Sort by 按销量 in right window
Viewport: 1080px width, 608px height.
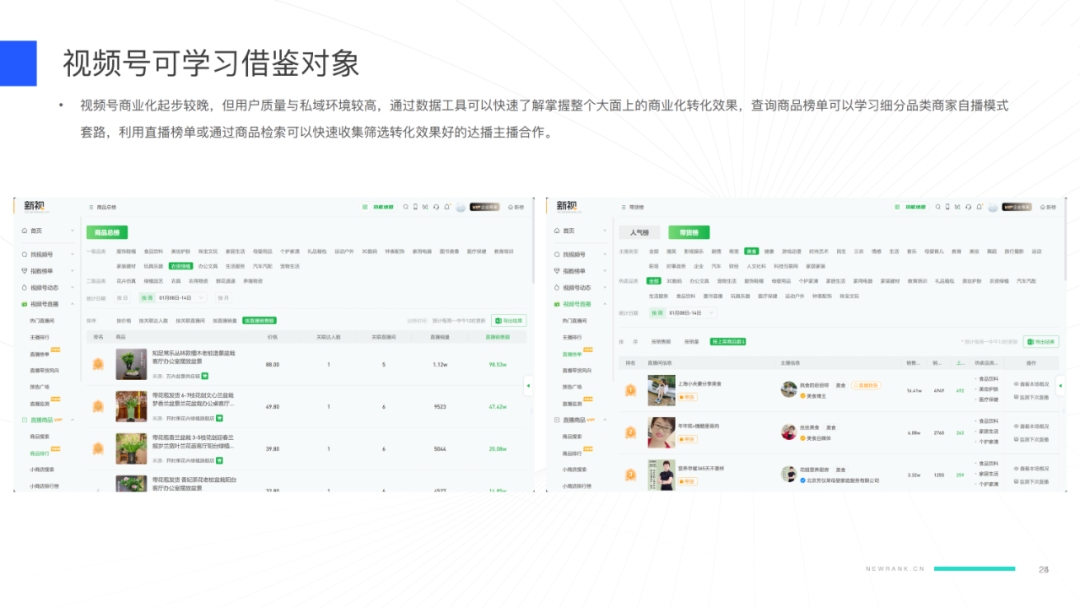pyautogui.click(x=692, y=342)
